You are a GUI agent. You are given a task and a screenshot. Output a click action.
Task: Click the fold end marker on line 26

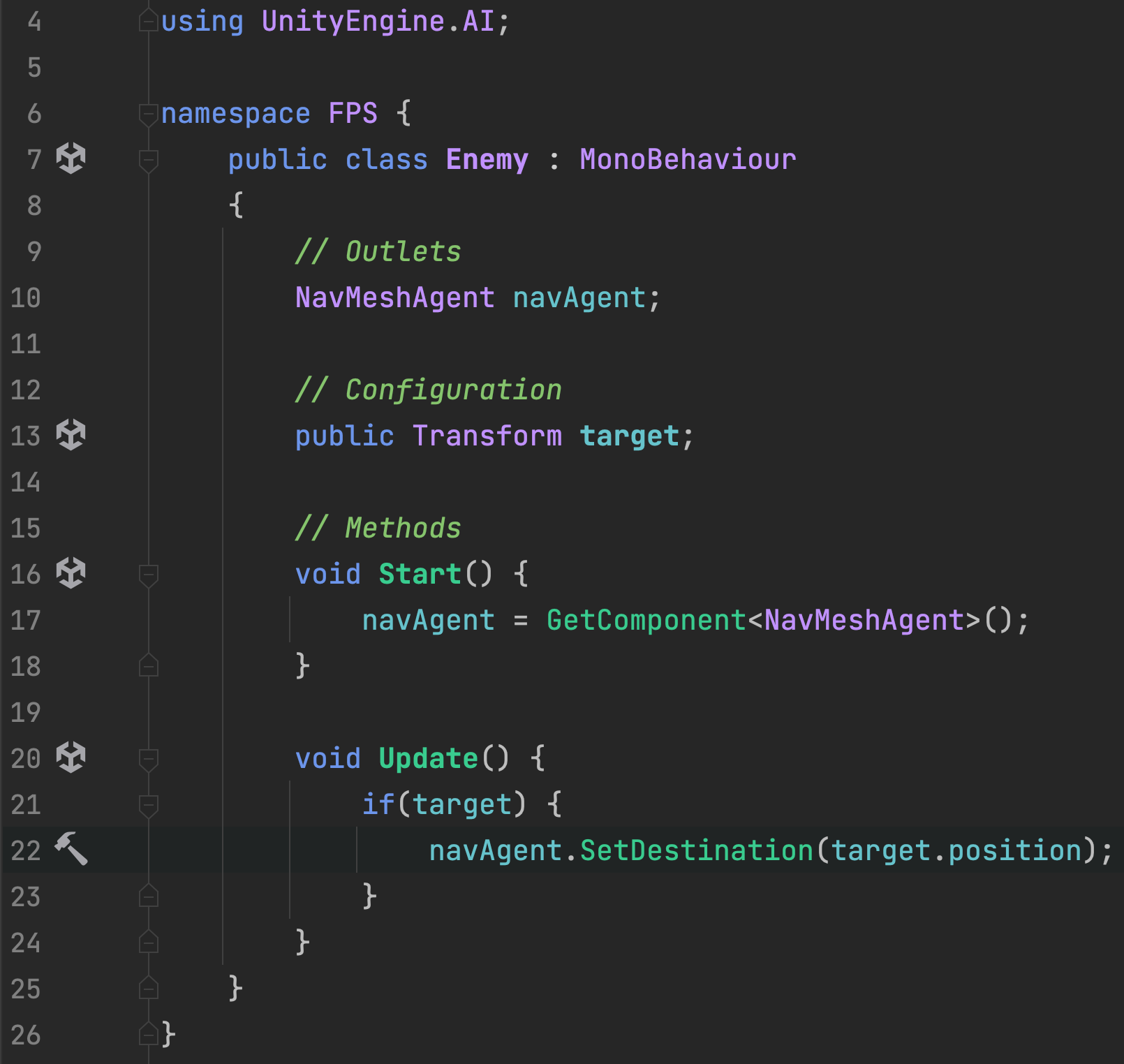[x=148, y=1034]
